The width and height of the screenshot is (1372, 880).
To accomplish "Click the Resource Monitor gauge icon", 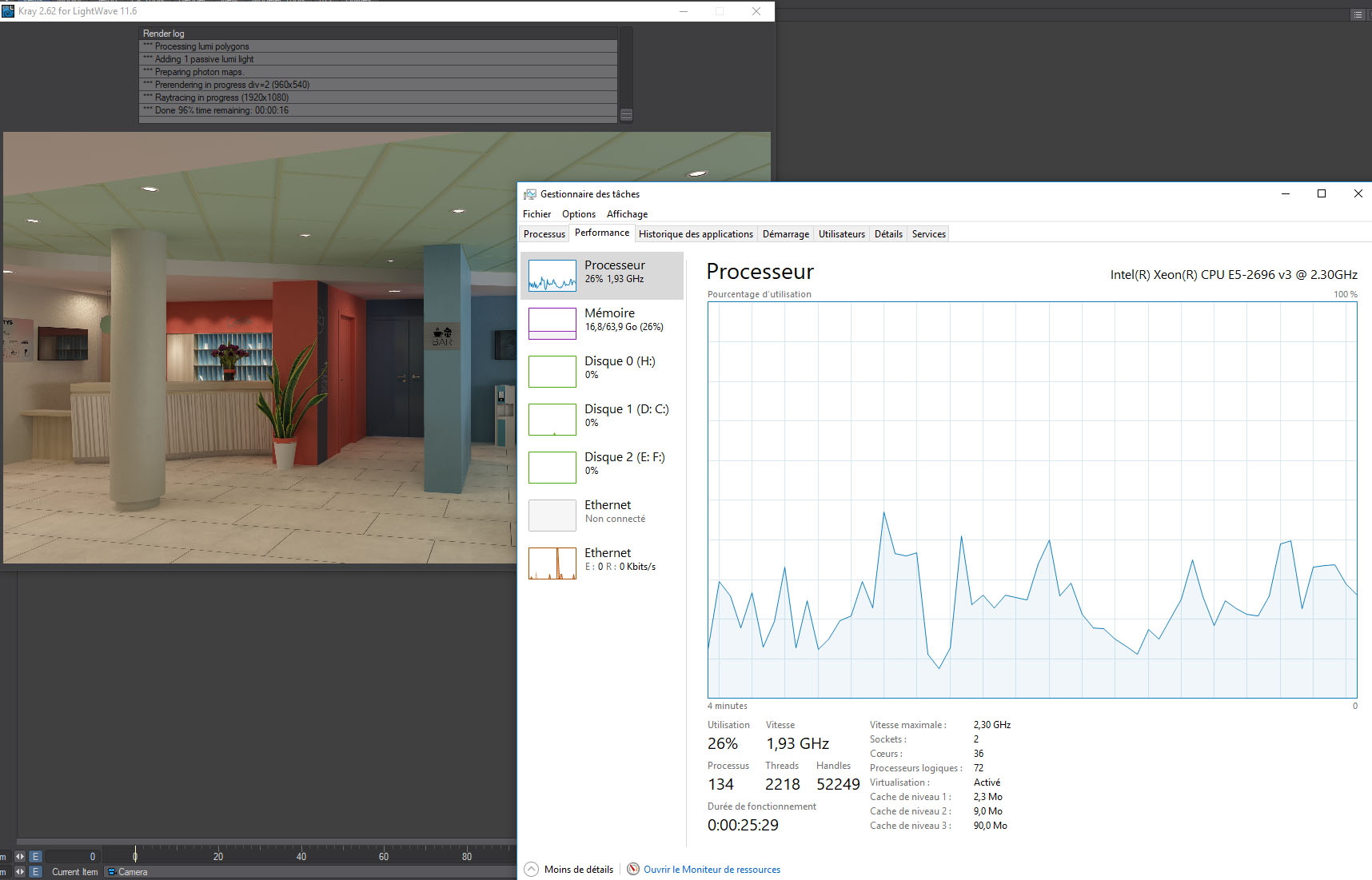I will click(633, 869).
